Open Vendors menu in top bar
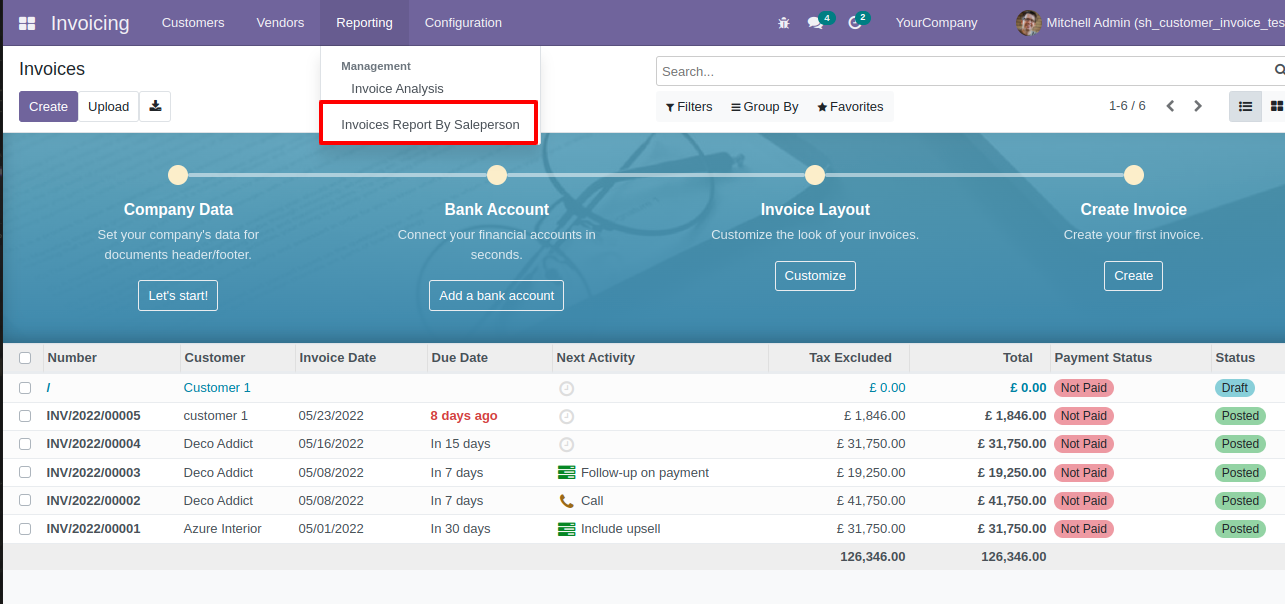Viewport: 1285px width, 604px height. point(280,23)
